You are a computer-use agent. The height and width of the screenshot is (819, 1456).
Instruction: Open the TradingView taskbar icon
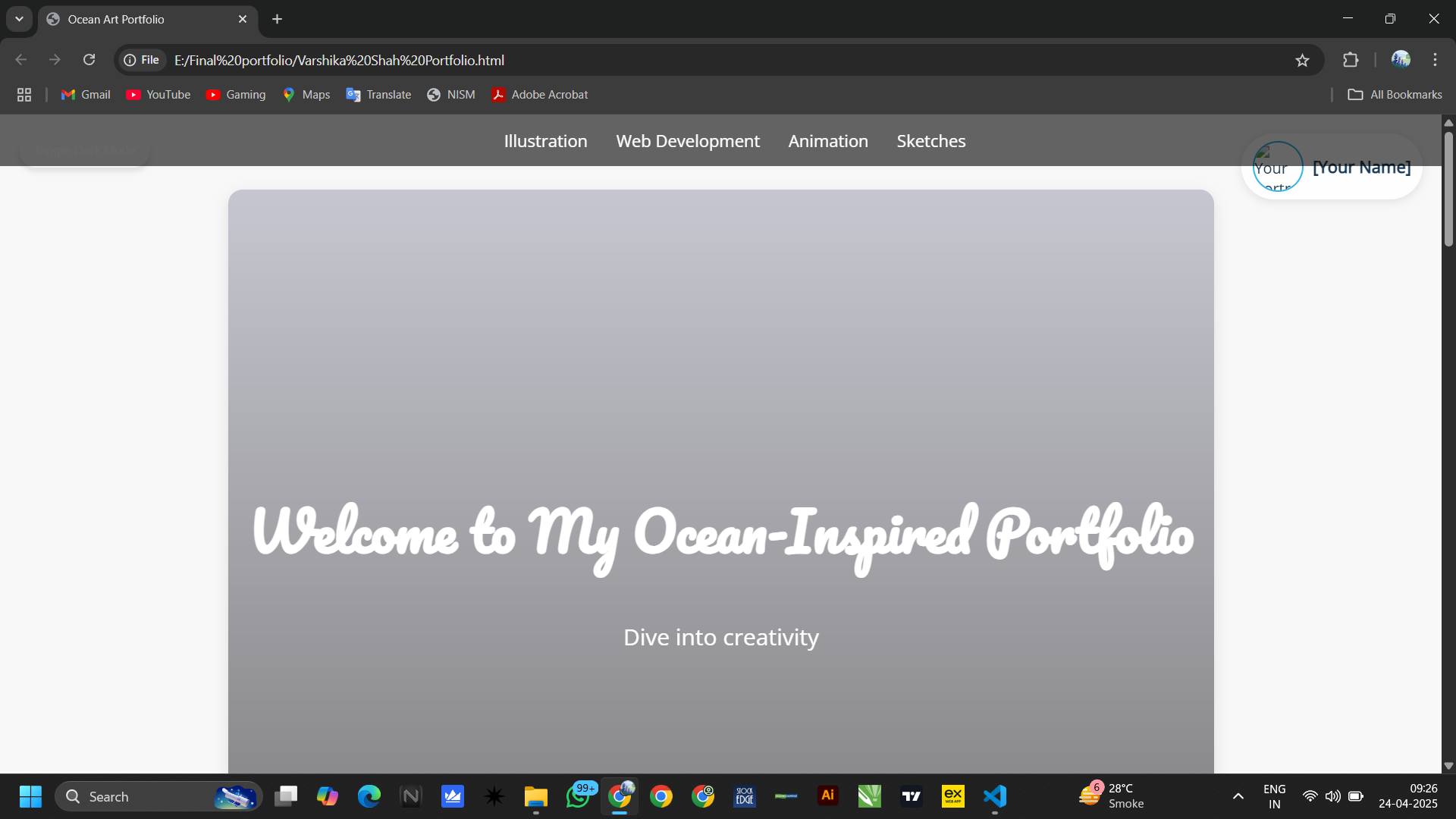pyautogui.click(x=912, y=796)
